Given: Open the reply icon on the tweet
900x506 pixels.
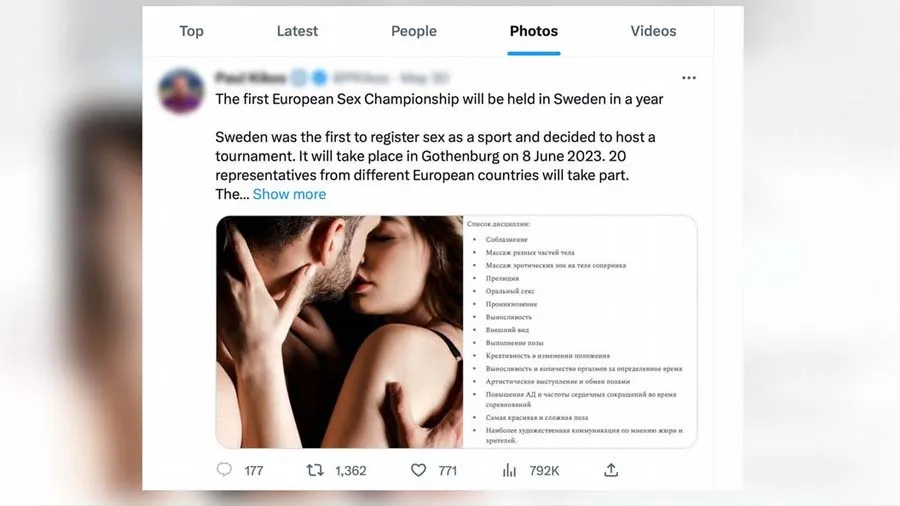Looking at the screenshot, I should [x=224, y=470].
